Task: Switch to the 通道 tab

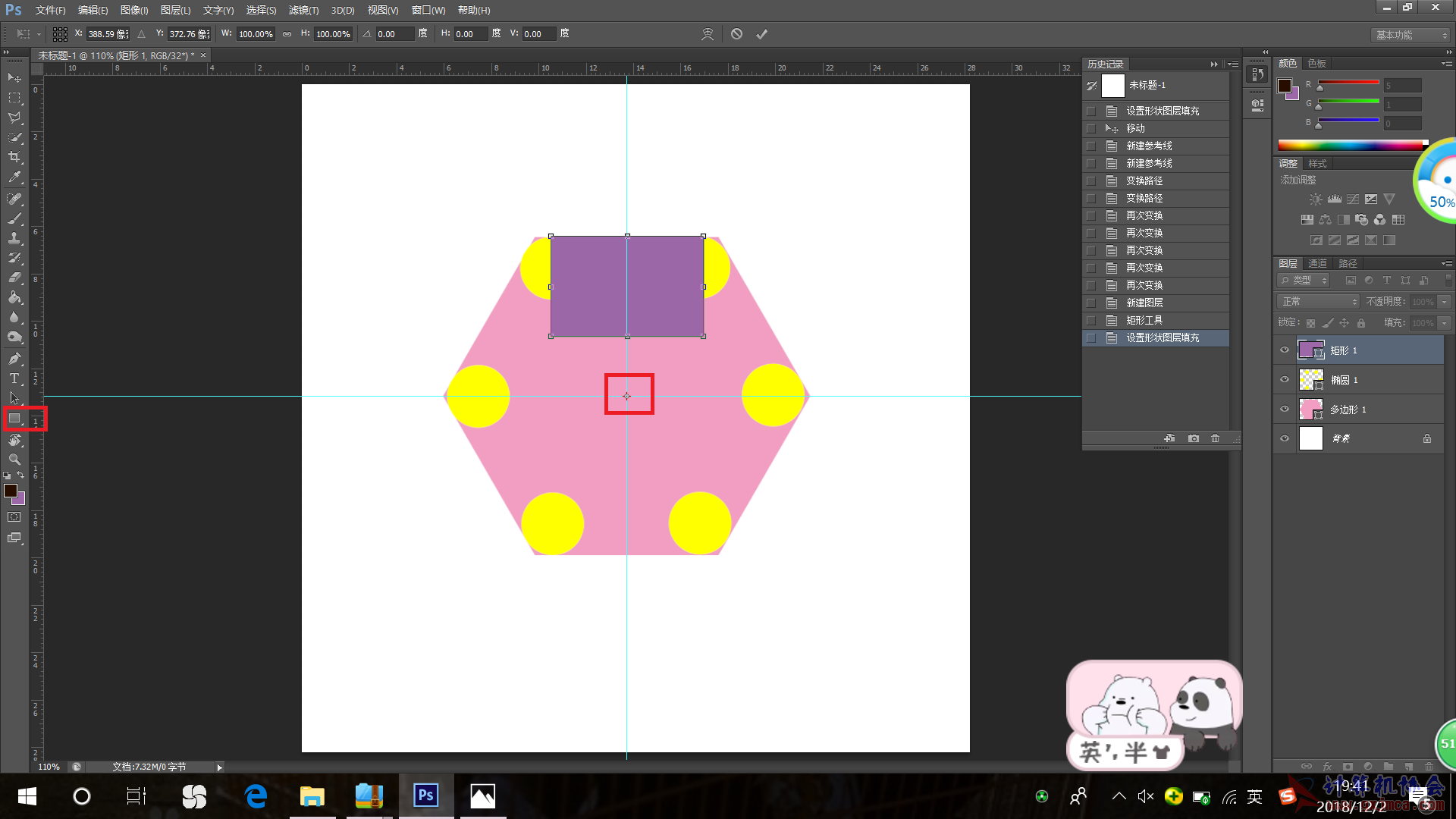Action: click(x=1318, y=264)
